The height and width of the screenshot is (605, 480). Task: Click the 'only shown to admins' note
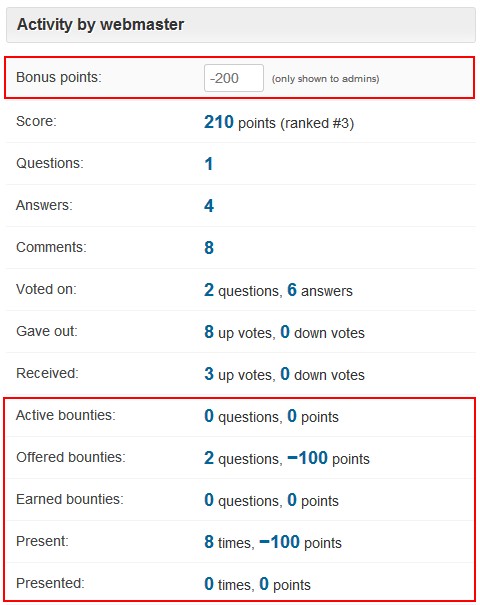point(326,79)
